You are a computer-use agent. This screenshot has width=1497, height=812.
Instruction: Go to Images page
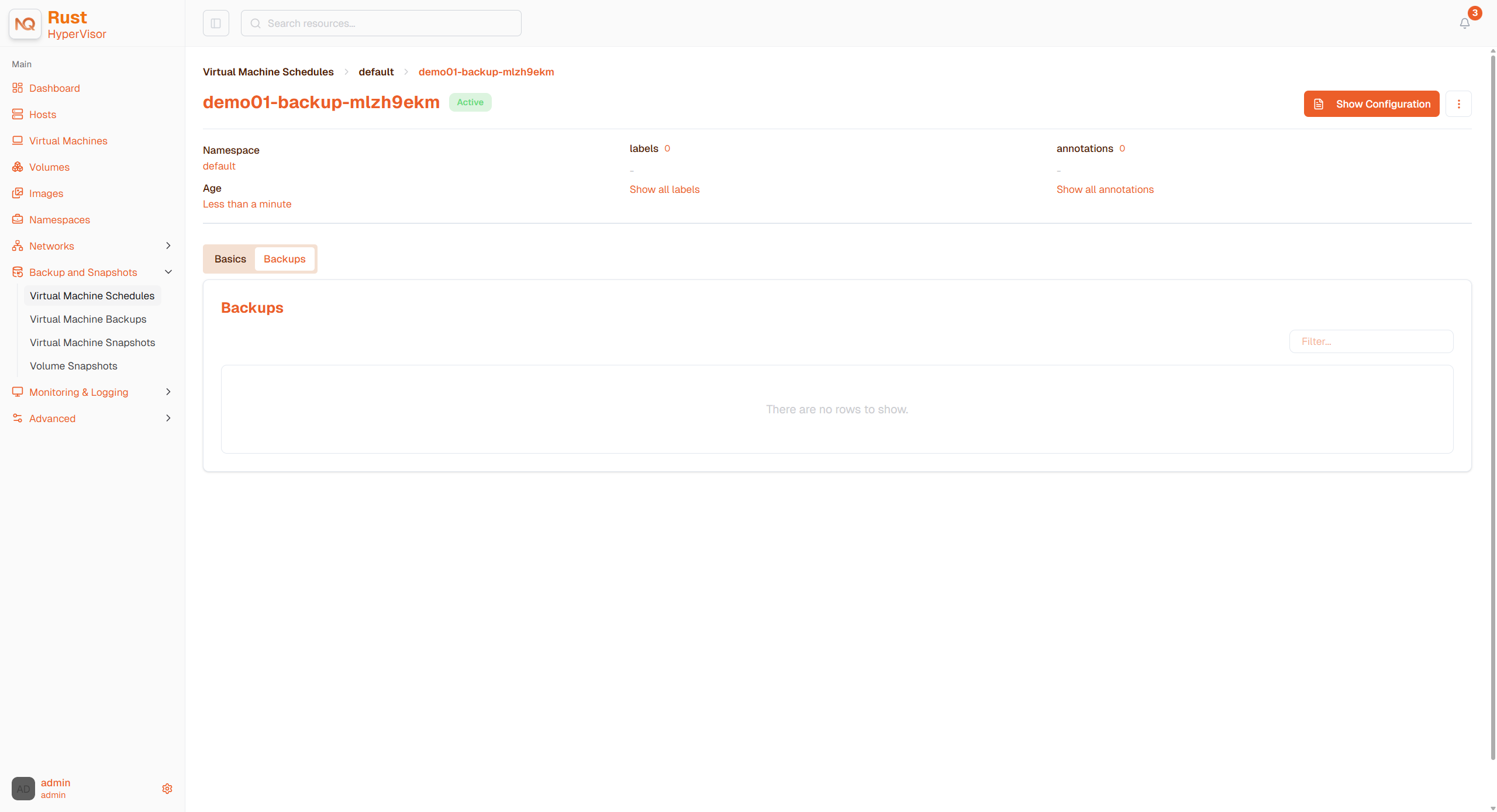click(x=46, y=194)
